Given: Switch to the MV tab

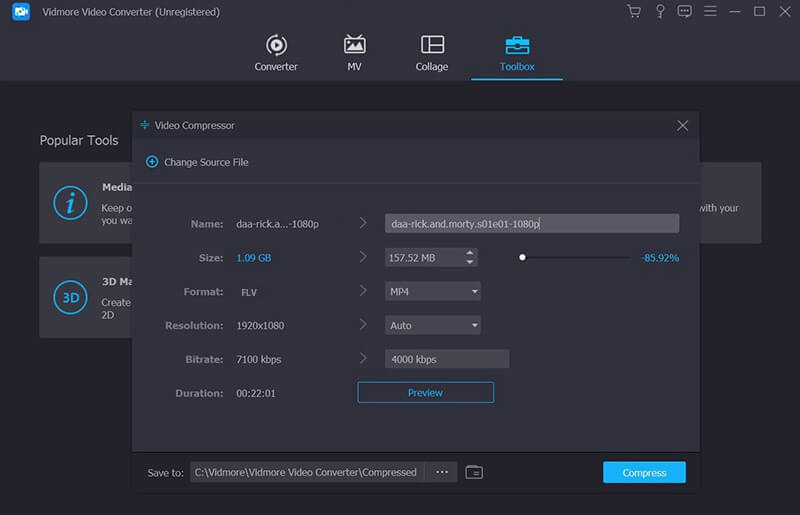Looking at the screenshot, I should (x=354, y=53).
